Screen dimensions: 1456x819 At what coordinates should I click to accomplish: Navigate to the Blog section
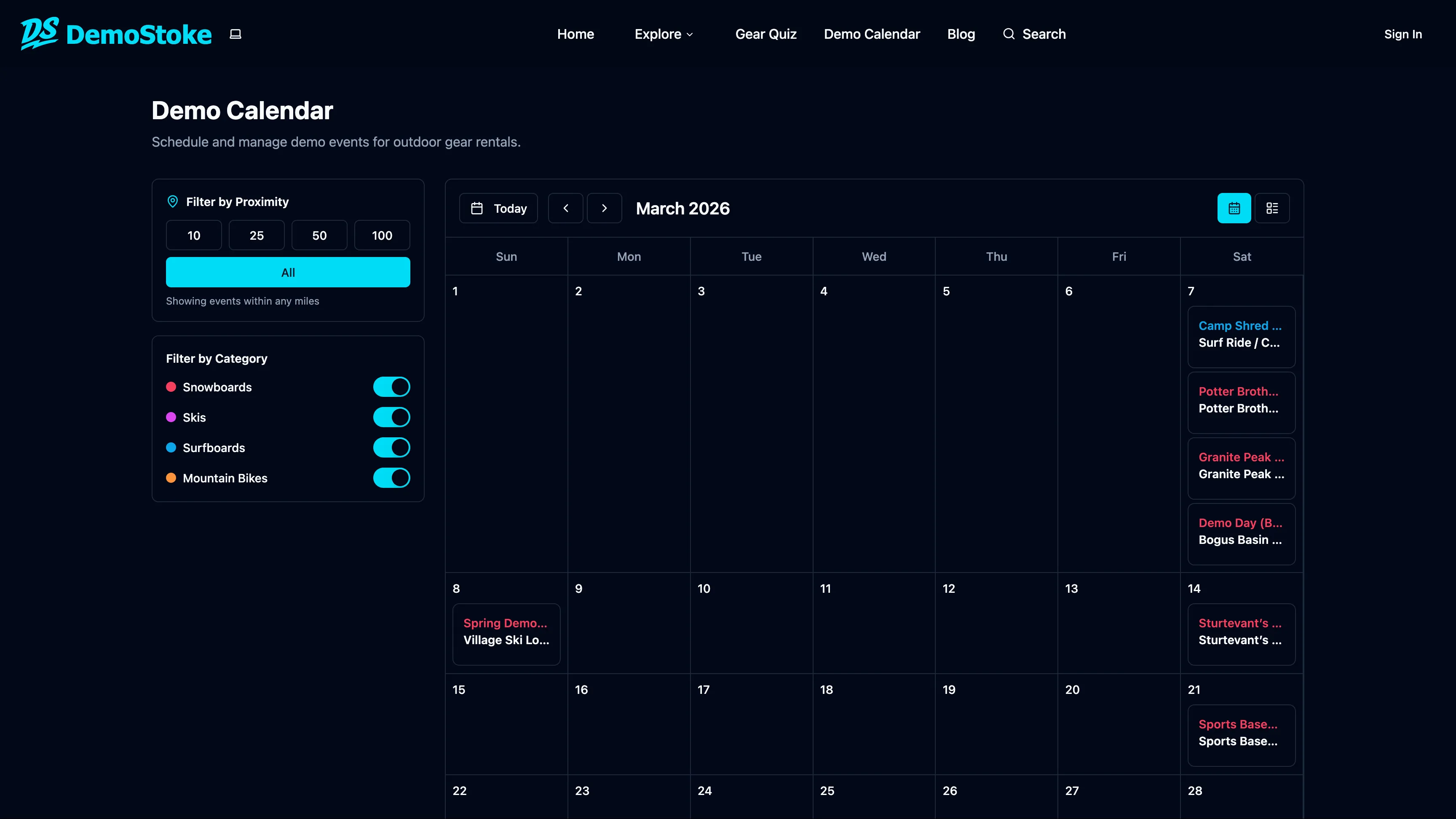pyautogui.click(x=961, y=34)
